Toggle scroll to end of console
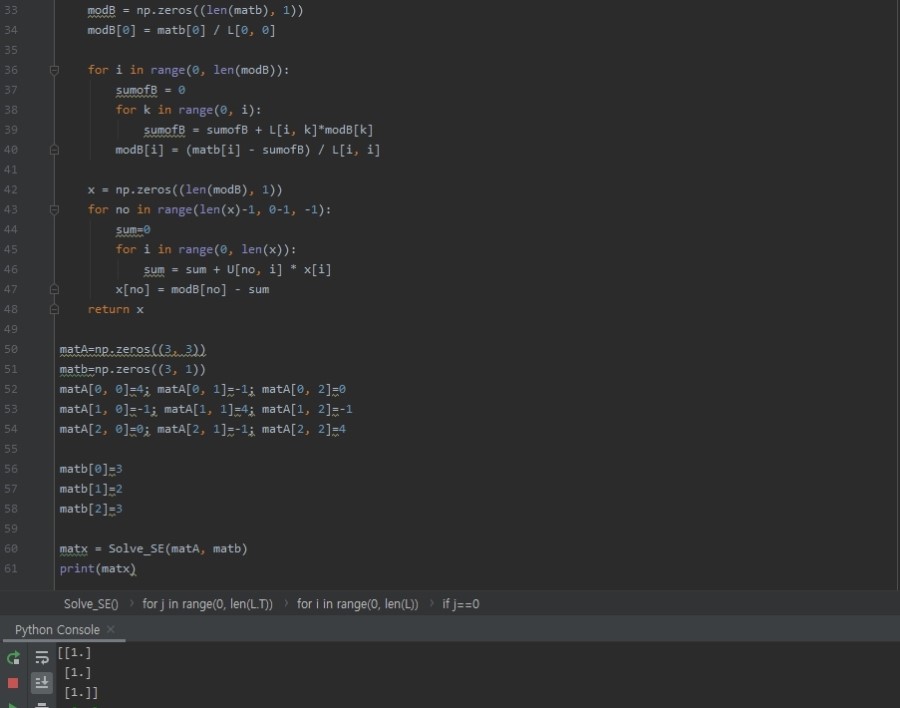900x708 pixels. pos(42,683)
